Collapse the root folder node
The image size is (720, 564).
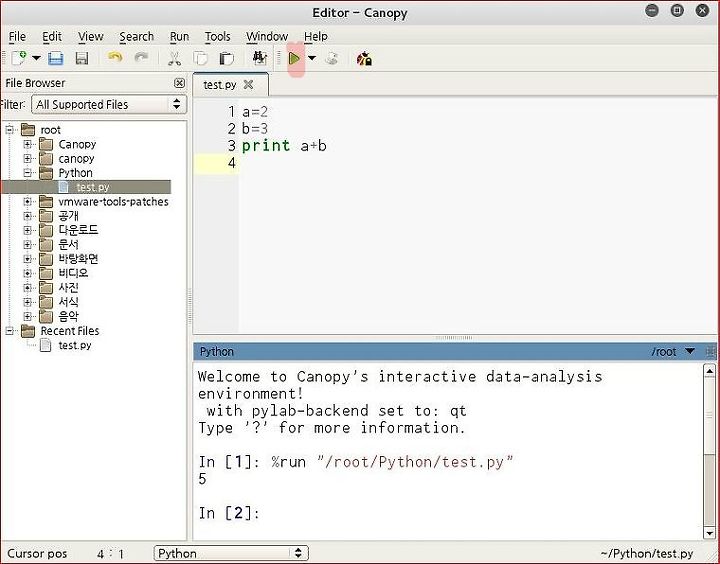click(x=10, y=130)
